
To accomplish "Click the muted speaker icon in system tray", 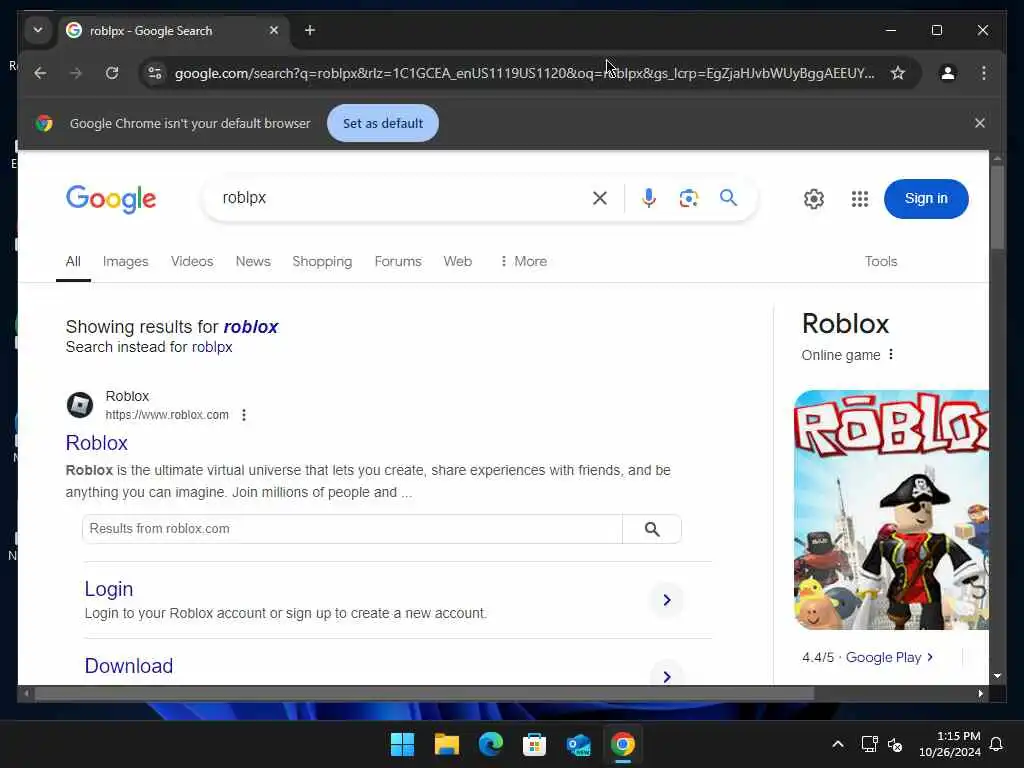I will coord(895,744).
